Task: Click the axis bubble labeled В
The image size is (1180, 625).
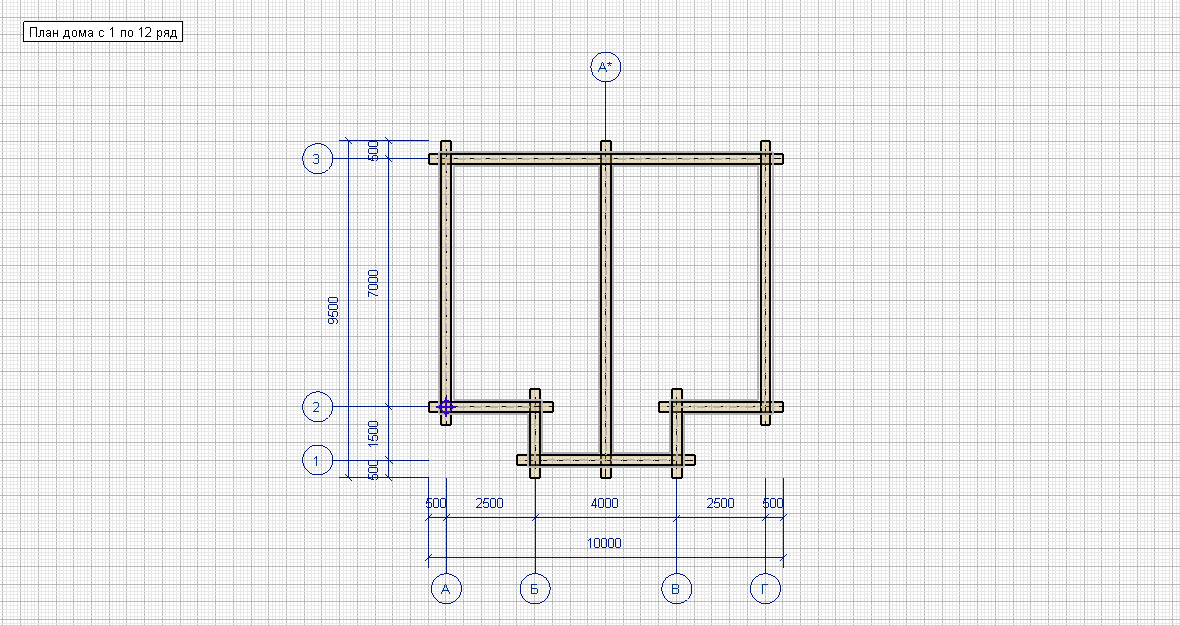Action: (677, 590)
